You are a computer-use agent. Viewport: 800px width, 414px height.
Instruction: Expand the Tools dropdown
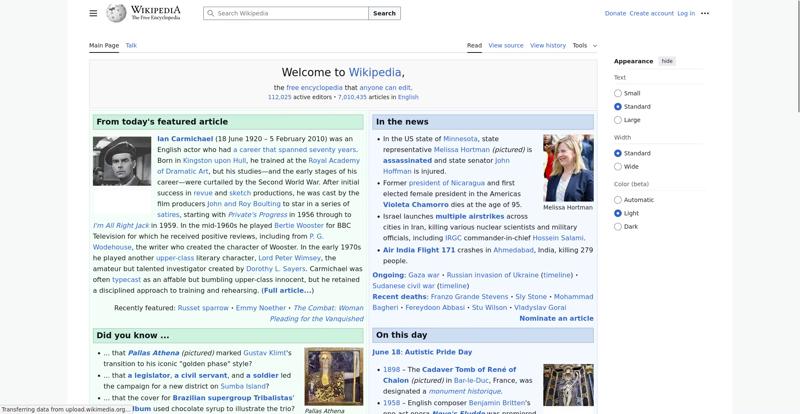pyautogui.click(x=584, y=45)
